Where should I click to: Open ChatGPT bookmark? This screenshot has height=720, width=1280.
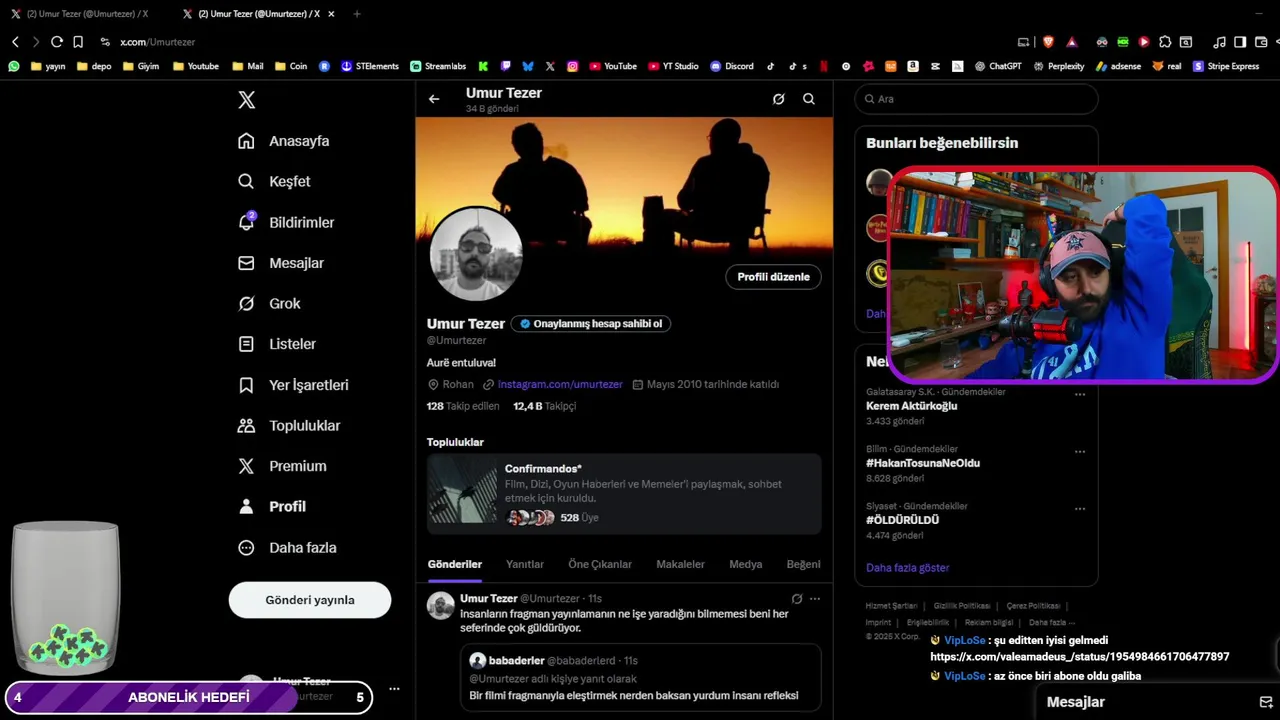coord(998,66)
